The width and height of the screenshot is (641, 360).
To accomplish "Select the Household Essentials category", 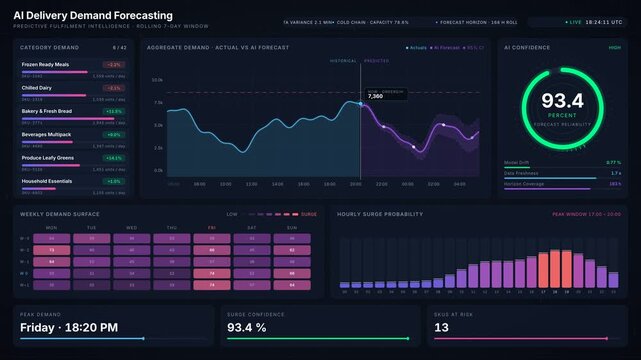I will tap(74, 186).
